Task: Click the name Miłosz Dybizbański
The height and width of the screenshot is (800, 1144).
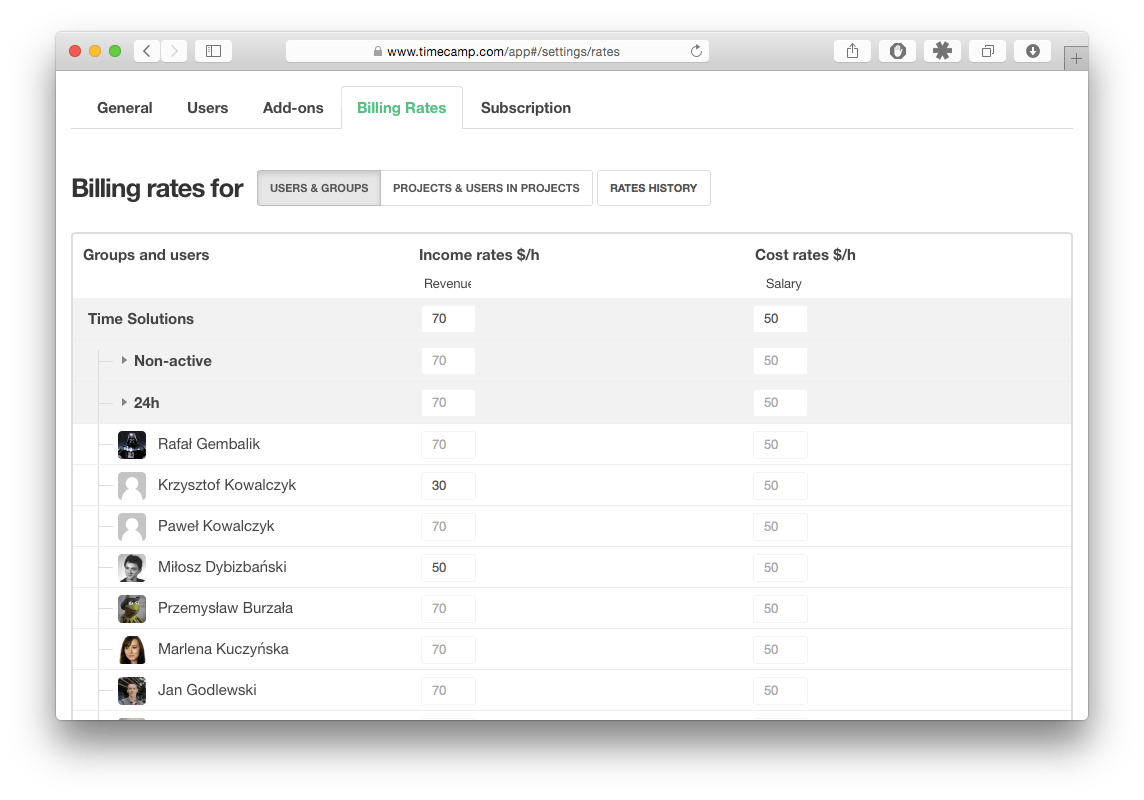Action: coord(222,567)
